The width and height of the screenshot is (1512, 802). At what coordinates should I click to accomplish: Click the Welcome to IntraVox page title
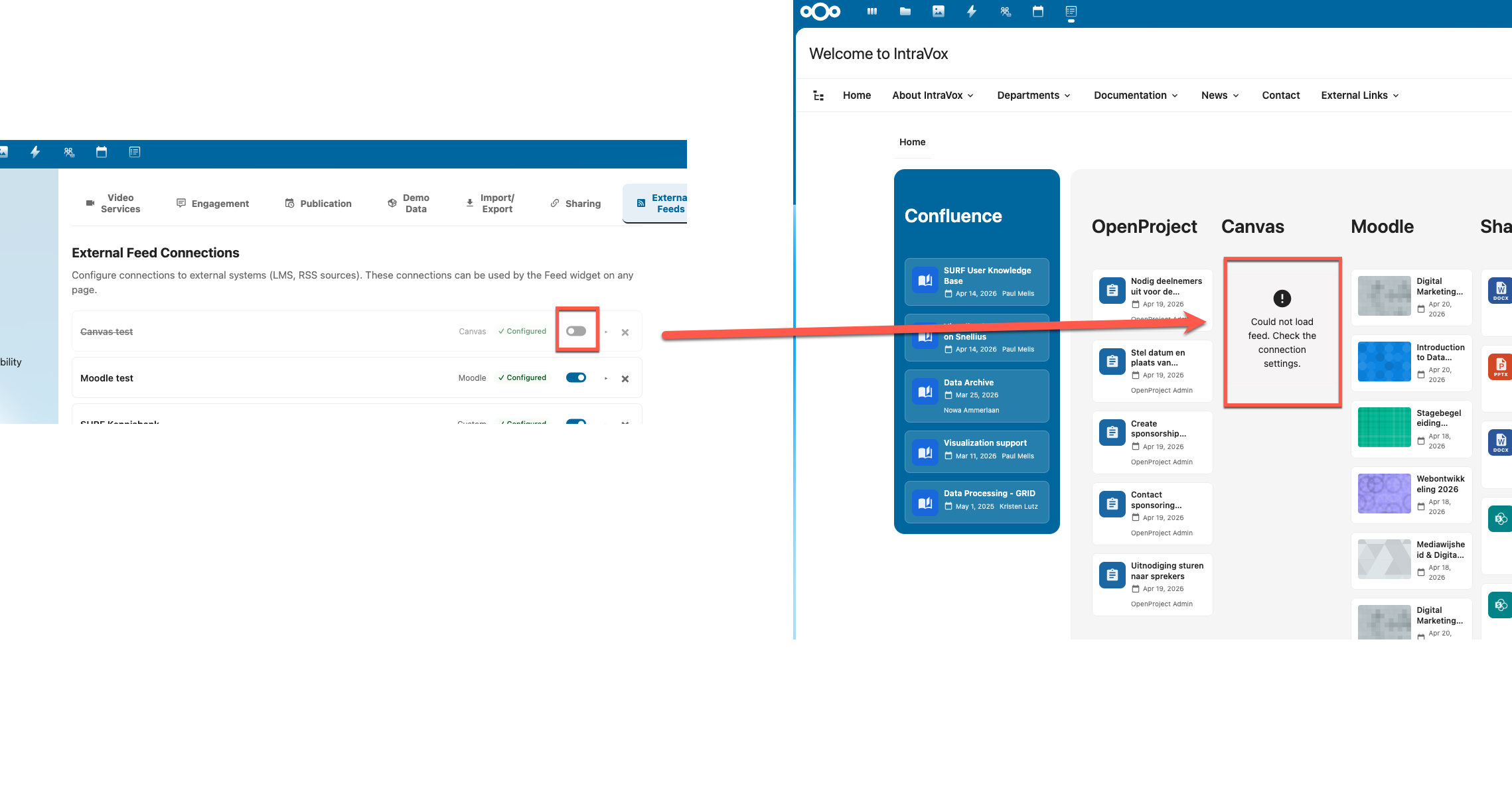point(878,54)
